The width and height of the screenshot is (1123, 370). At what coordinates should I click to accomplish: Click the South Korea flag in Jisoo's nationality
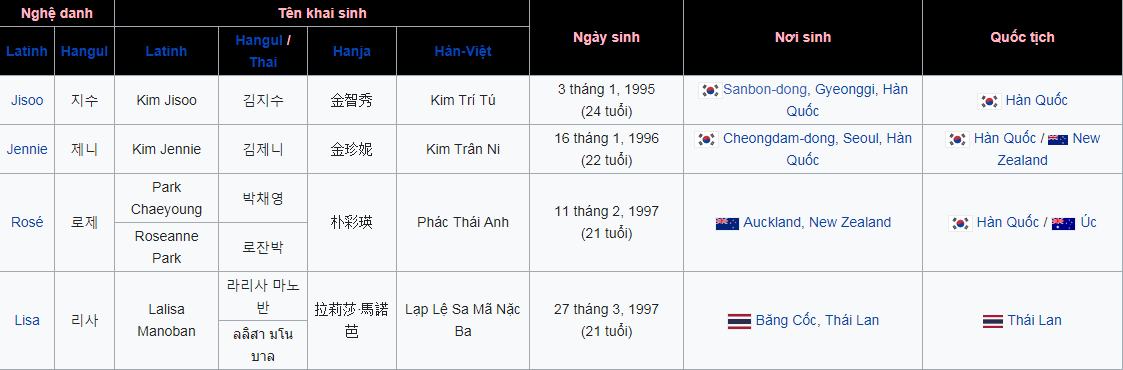(x=989, y=101)
